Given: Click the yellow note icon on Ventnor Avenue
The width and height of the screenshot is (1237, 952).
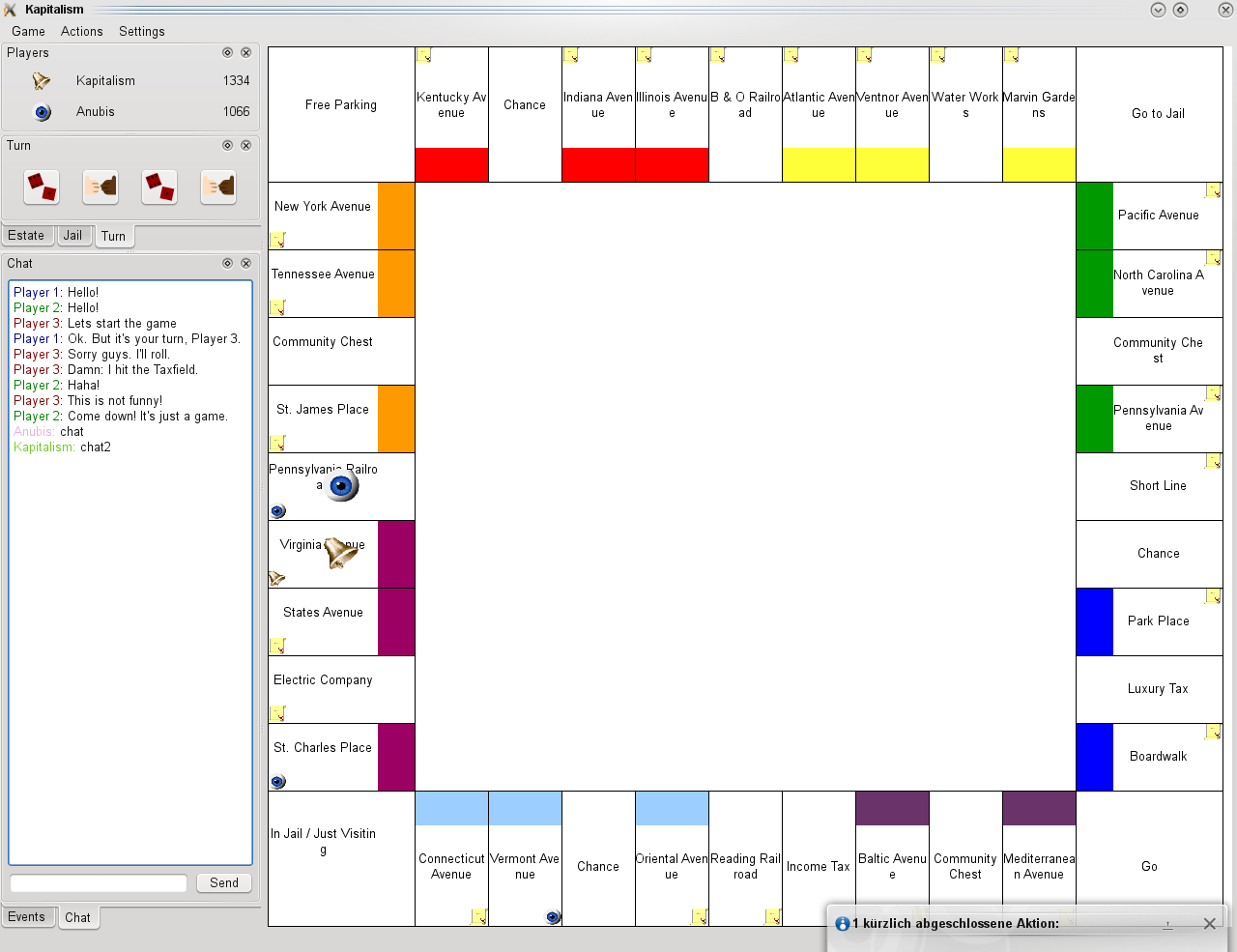Looking at the screenshot, I should coord(864,55).
